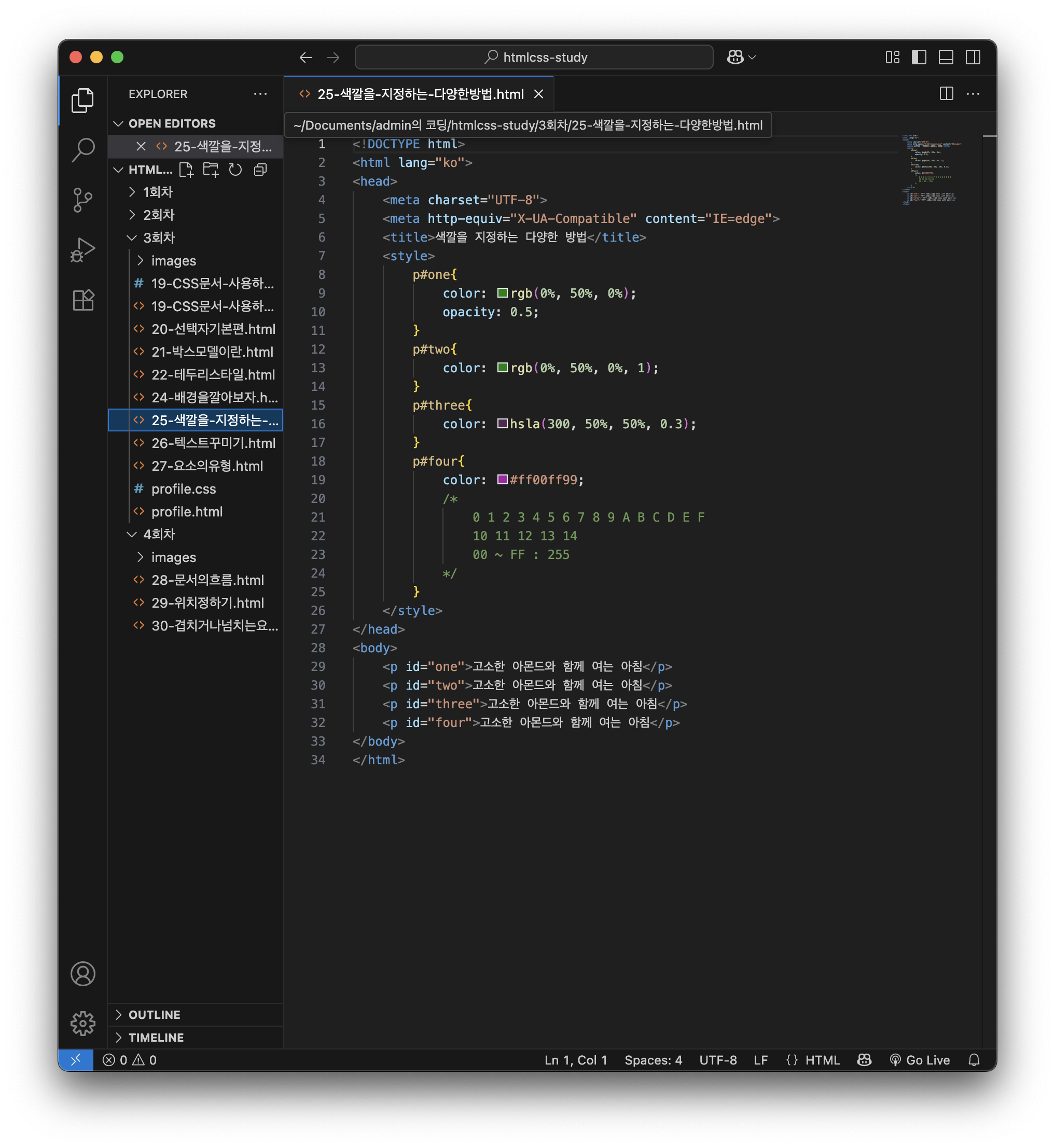Click the New File icon in explorer
Image resolution: width=1055 pixels, height=1148 pixels.
(x=186, y=170)
